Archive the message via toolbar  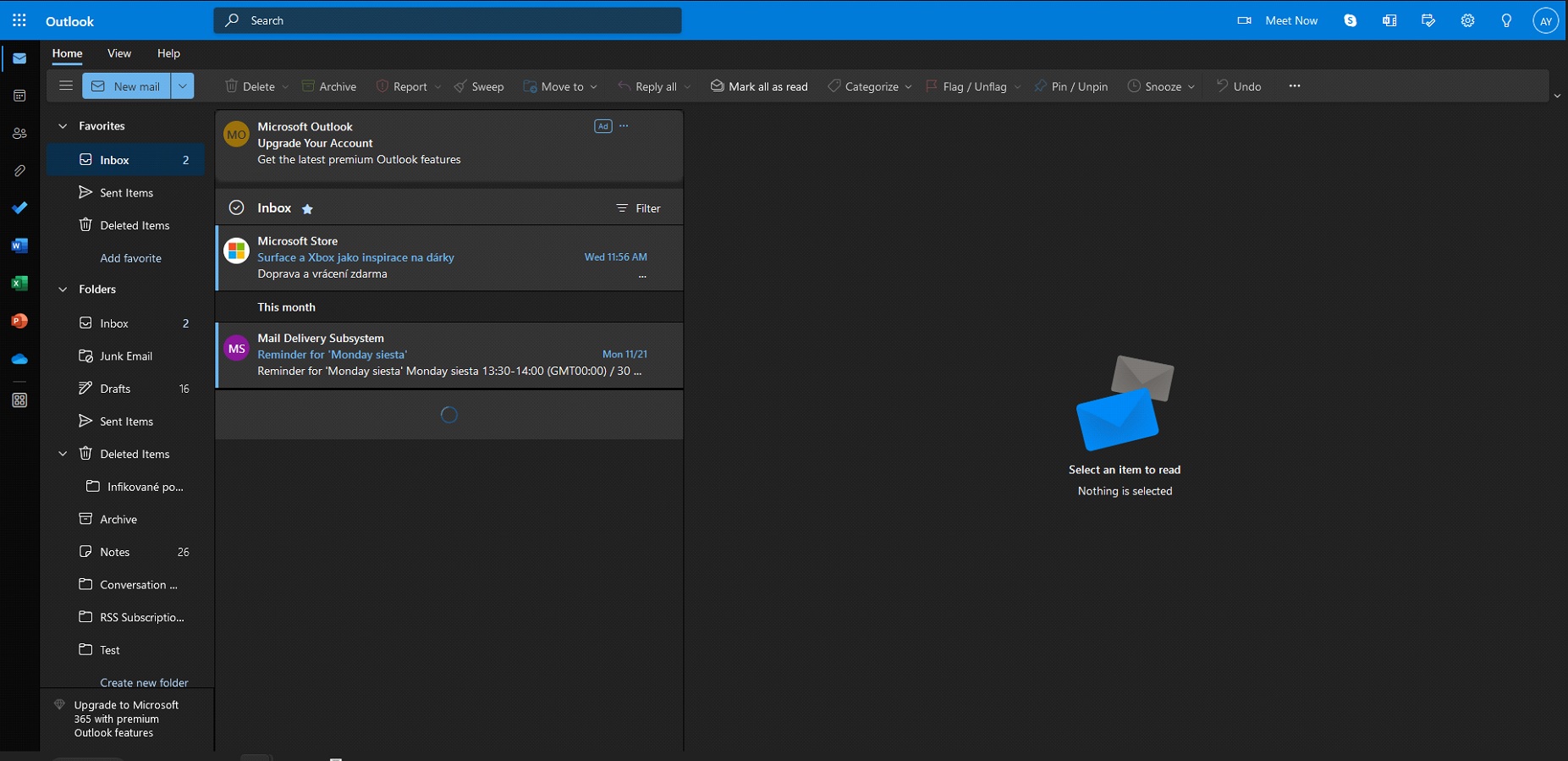[329, 86]
